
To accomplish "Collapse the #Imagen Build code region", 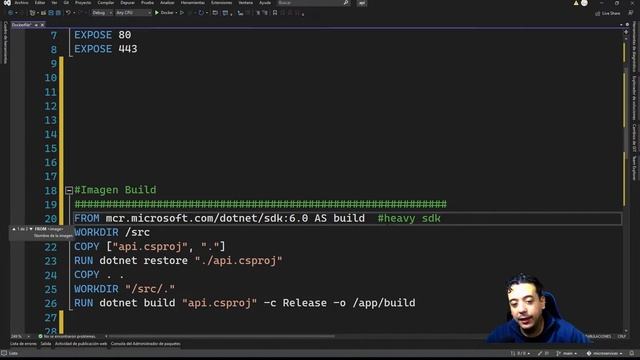I will pyautogui.click(x=69, y=190).
